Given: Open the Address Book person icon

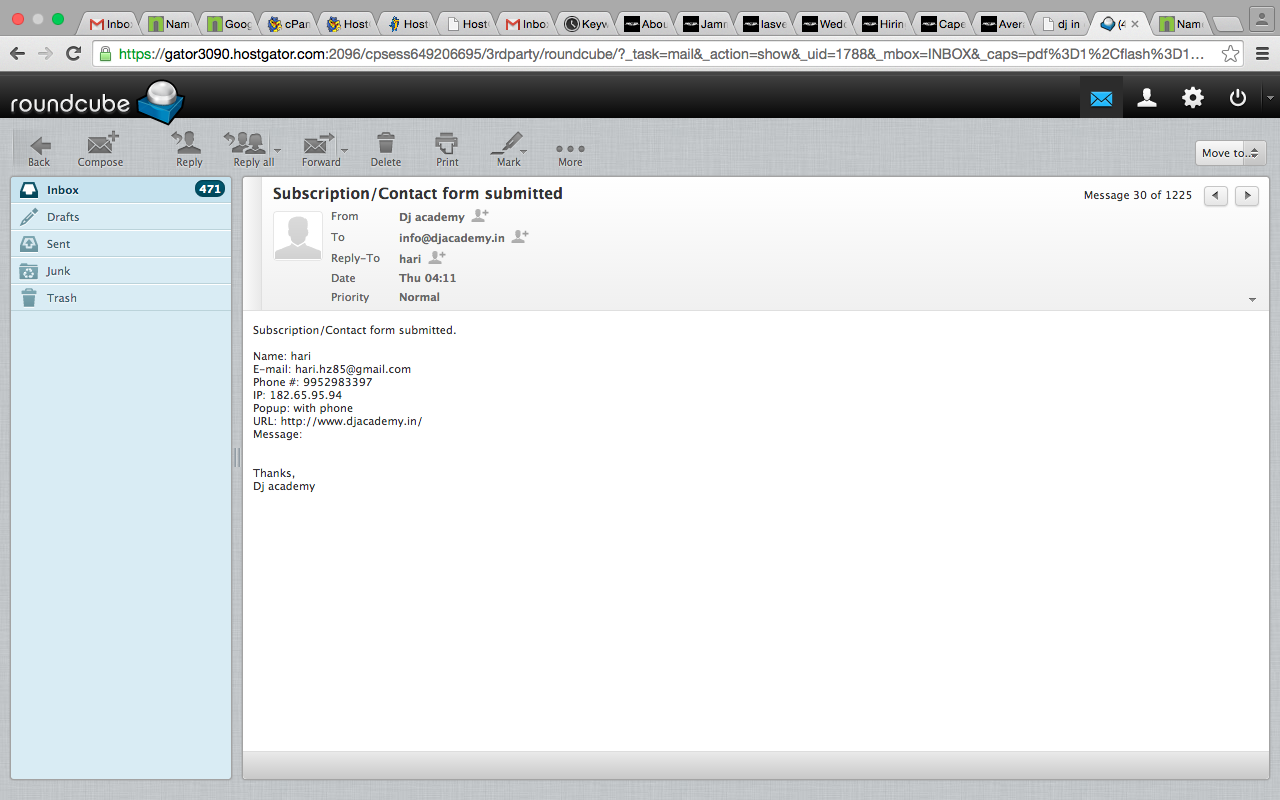Looking at the screenshot, I should pos(1147,98).
